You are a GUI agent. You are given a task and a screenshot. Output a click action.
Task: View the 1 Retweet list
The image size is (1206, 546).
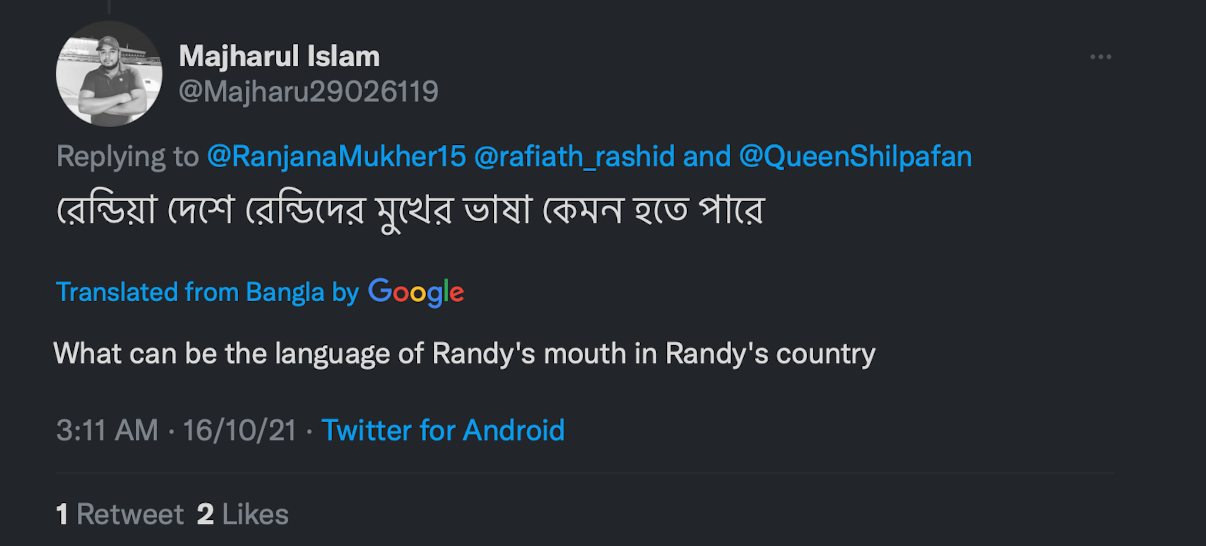(120, 514)
